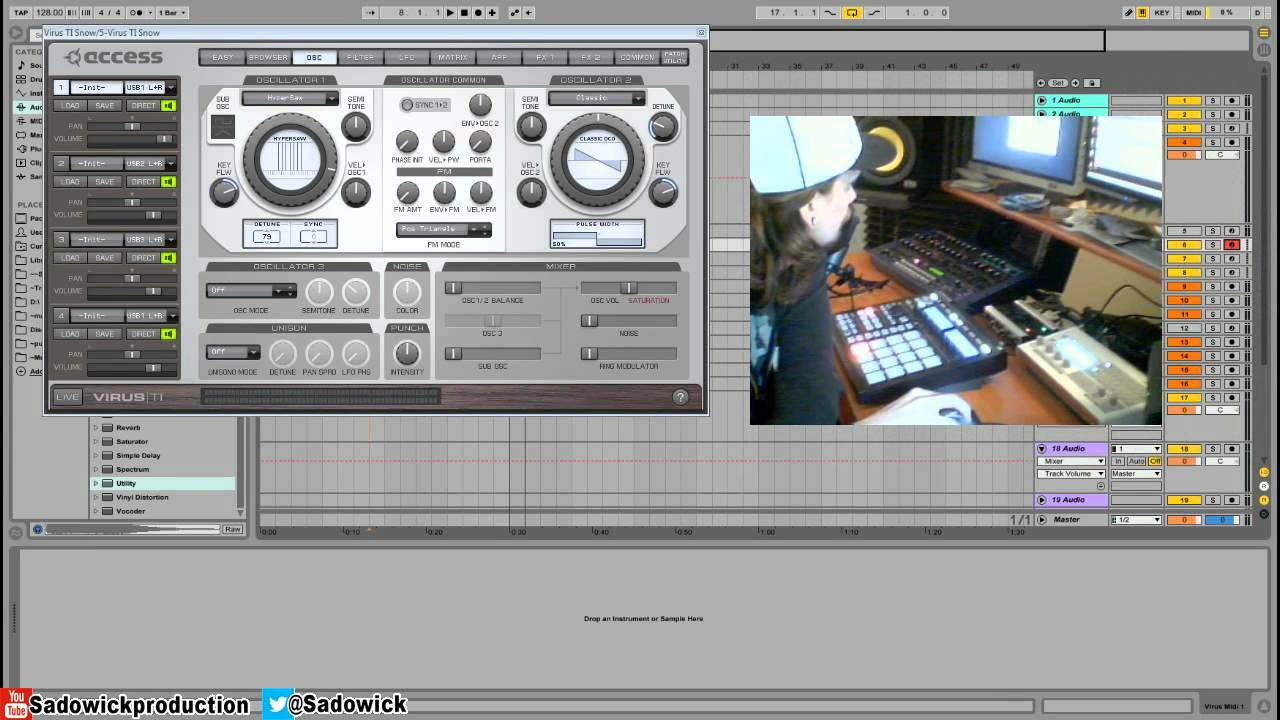The width and height of the screenshot is (1280, 720).
Task: Stop playback with the transport stop button
Action: click(x=464, y=13)
